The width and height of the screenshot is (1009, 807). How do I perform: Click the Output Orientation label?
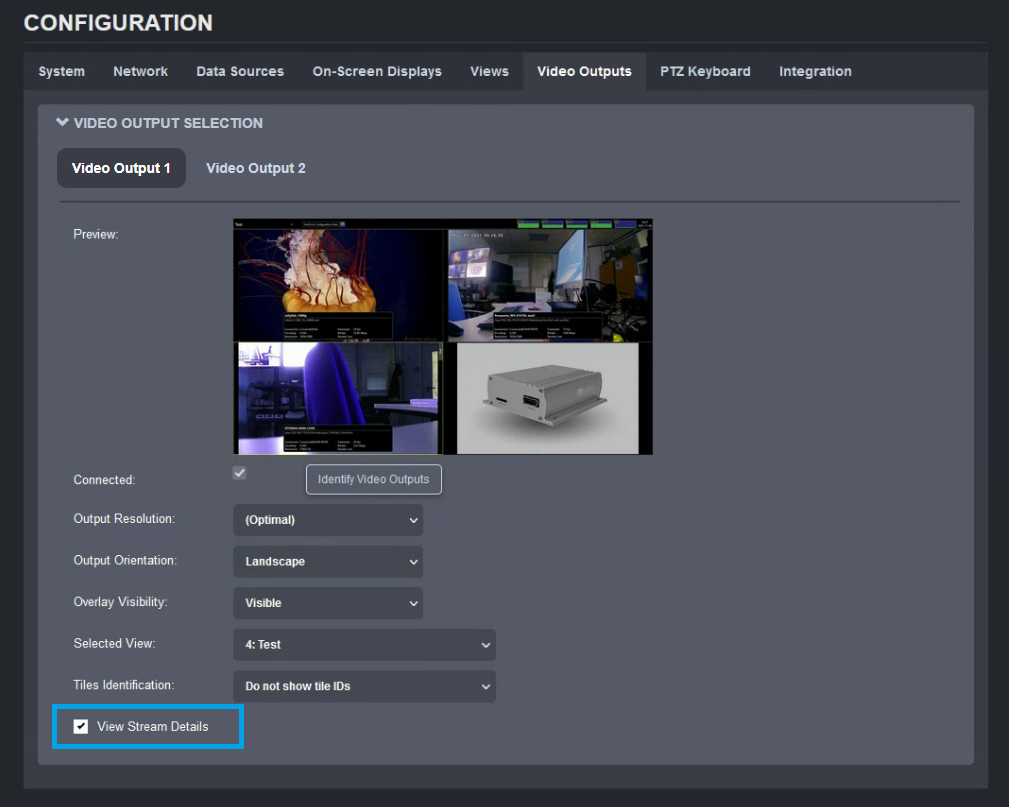point(125,561)
